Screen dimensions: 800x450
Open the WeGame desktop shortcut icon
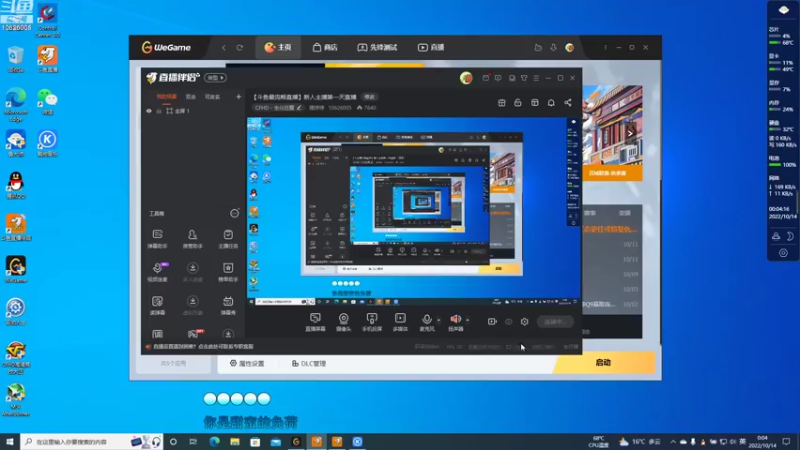(16, 269)
